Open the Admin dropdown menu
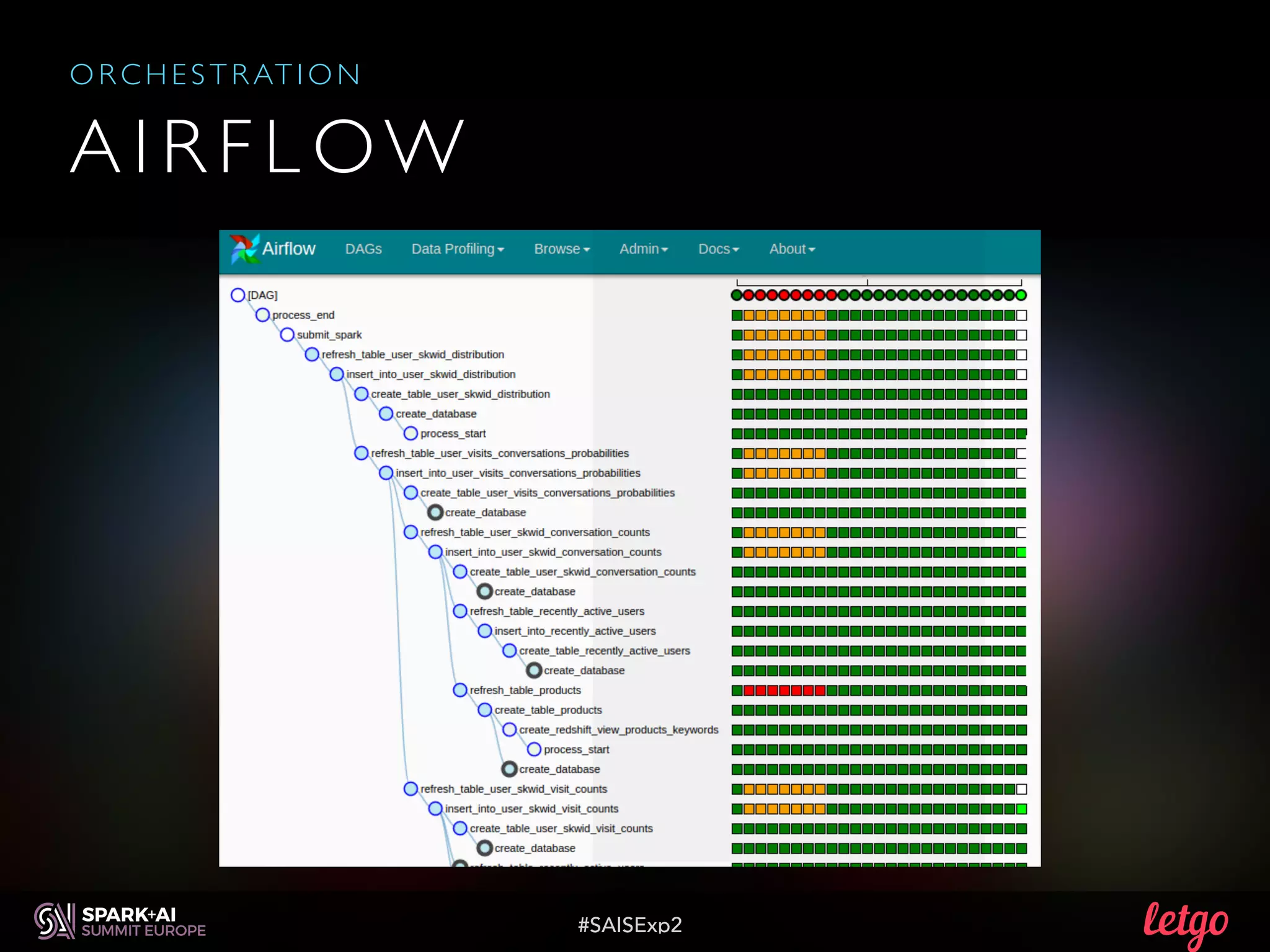Image resolution: width=1270 pixels, height=952 pixels. 644,249
